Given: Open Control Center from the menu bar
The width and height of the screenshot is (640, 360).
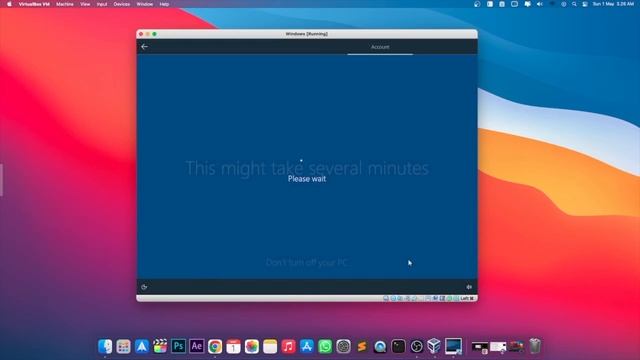Looking at the screenshot, I should 585,4.
